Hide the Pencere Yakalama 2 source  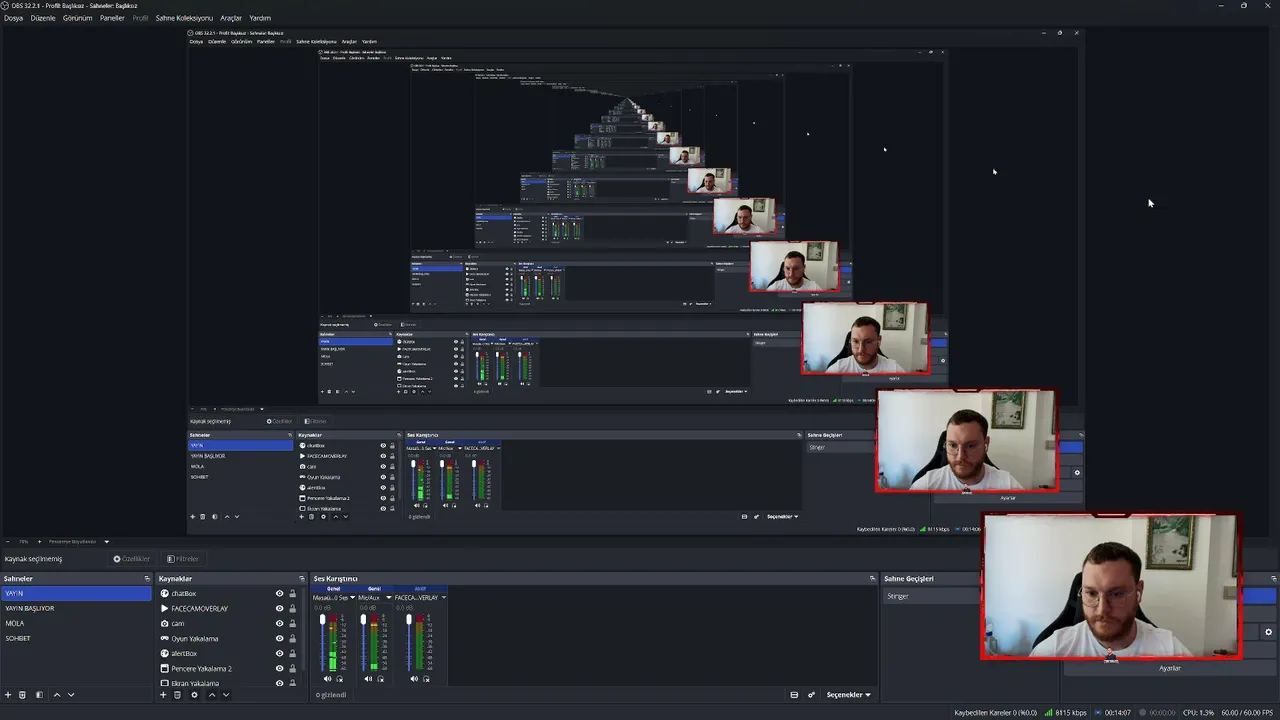pos(280,668)
